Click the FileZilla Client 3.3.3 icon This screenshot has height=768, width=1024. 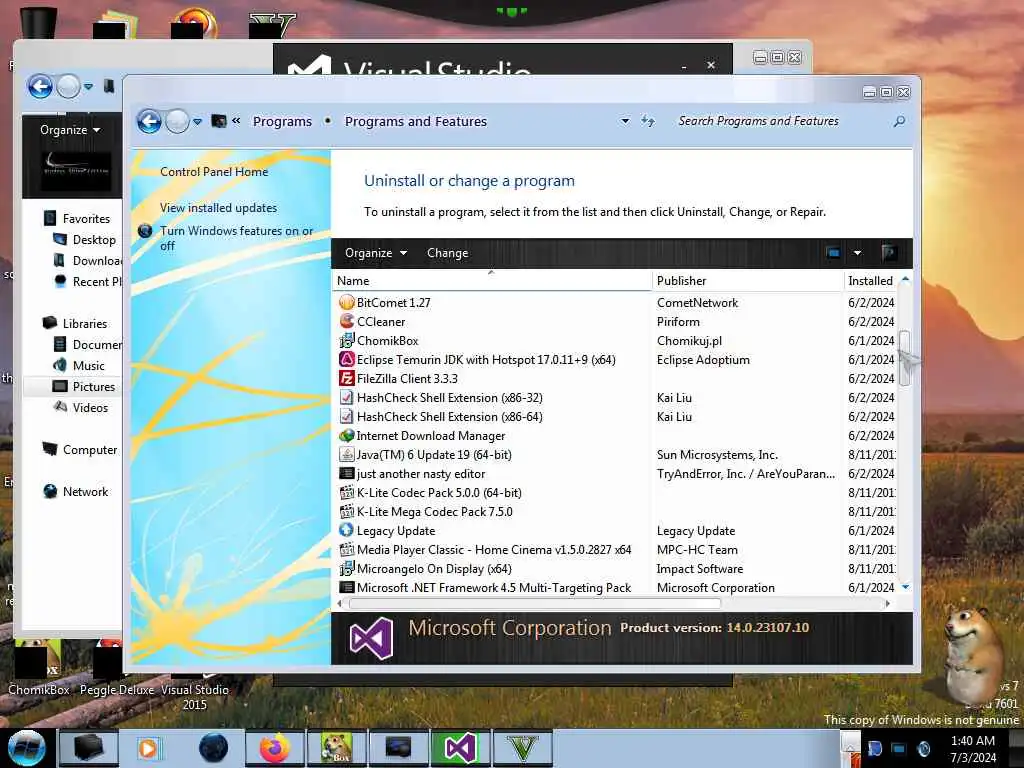tap(347, 378)
